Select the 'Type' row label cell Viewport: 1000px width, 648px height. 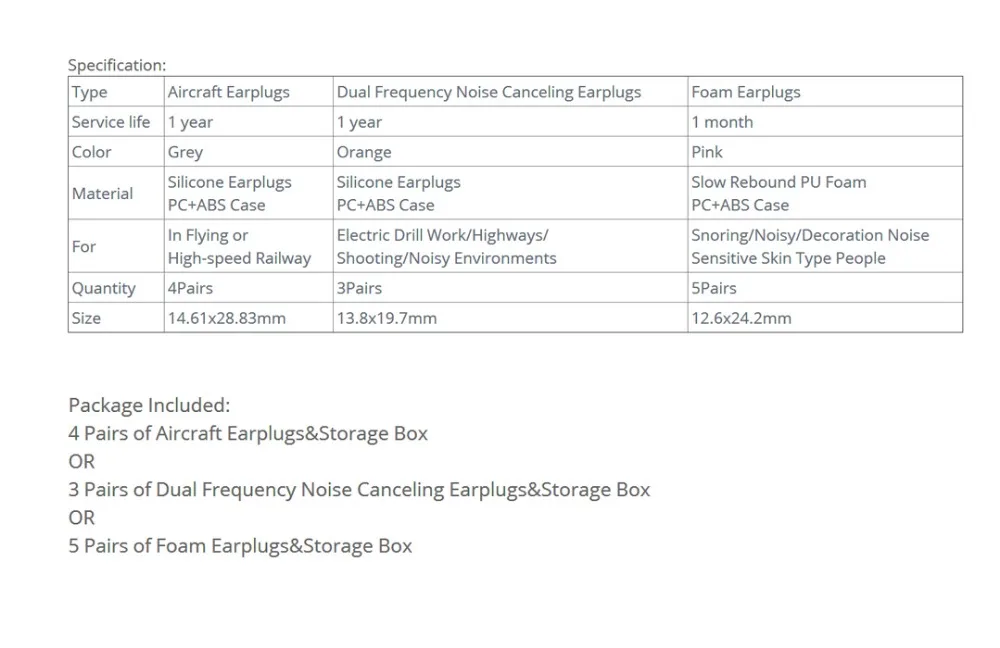[x=116, y=92]
